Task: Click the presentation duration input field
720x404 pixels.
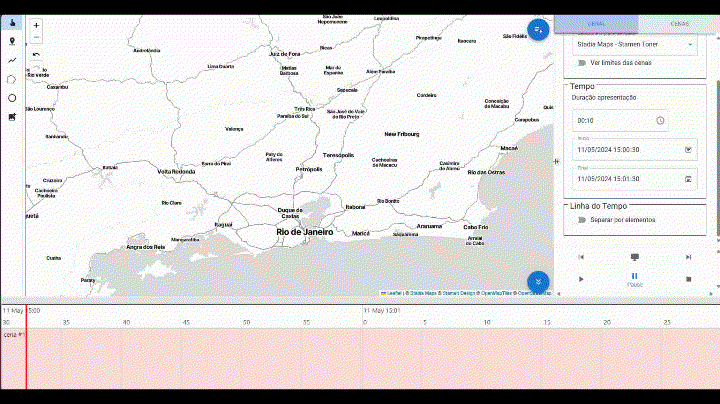Action: click(x=612, y=120)
